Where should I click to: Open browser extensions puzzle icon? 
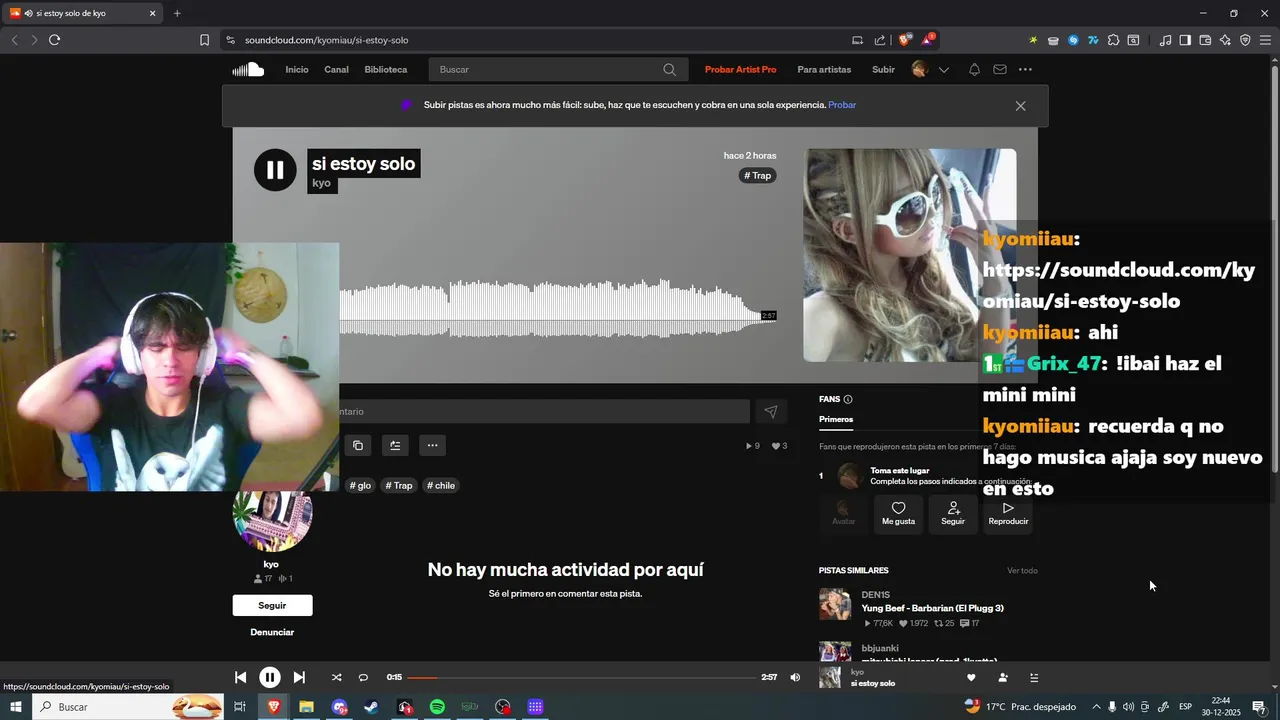tap(1113, 40)
